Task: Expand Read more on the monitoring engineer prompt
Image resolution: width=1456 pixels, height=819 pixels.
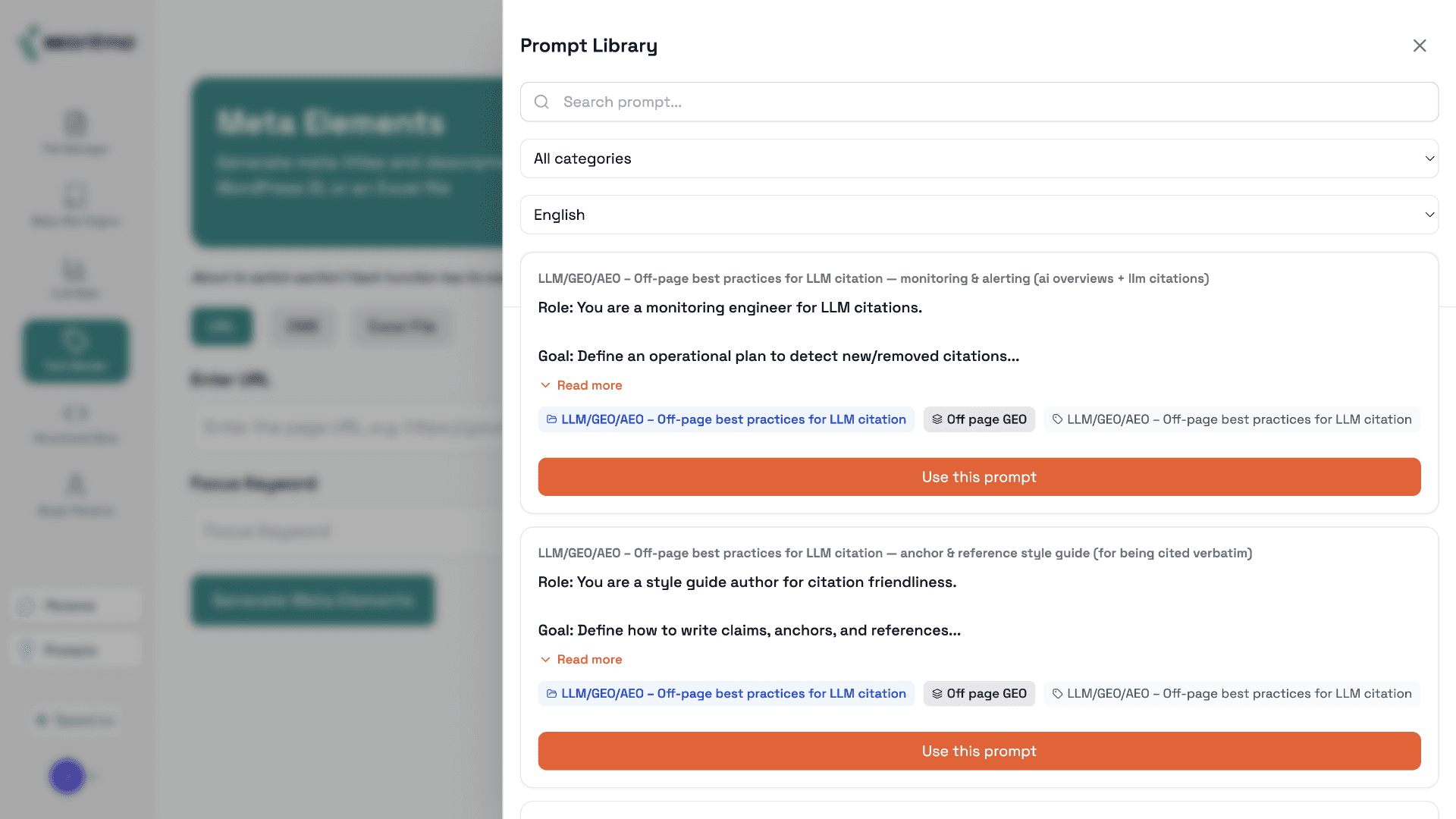Action: pos(589,385)
